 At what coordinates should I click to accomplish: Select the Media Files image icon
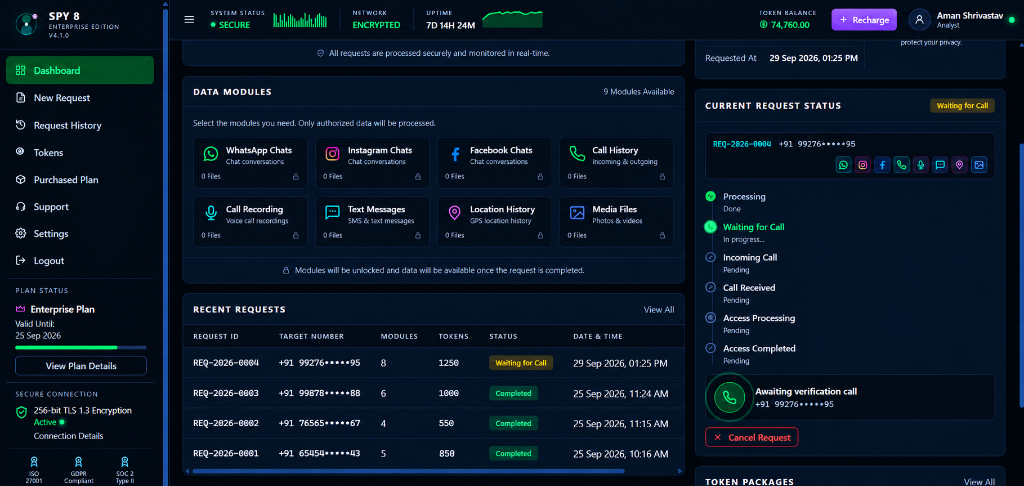coord(577,214)
